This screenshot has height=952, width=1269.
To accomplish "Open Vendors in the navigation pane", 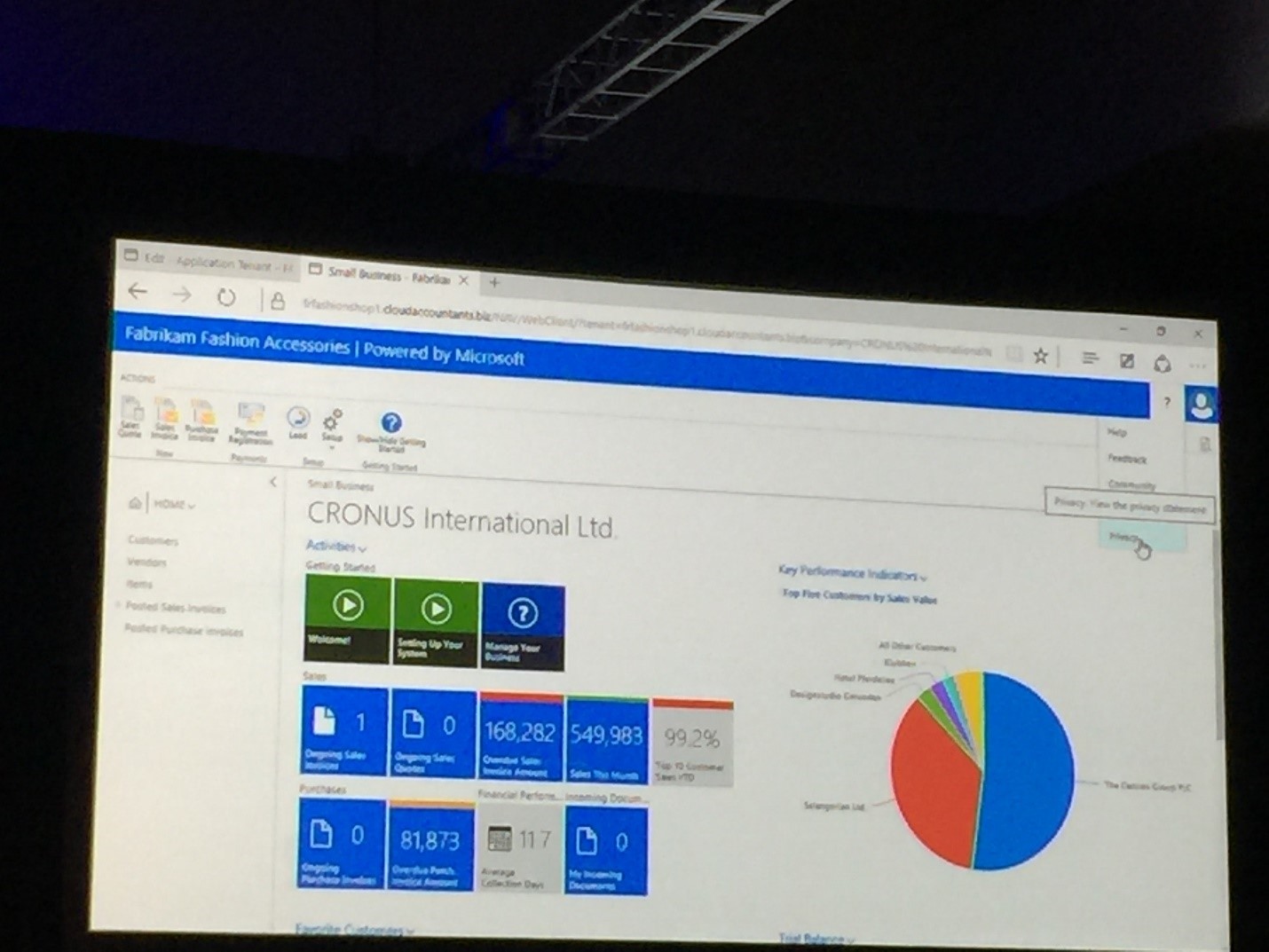I will point(146,562).
